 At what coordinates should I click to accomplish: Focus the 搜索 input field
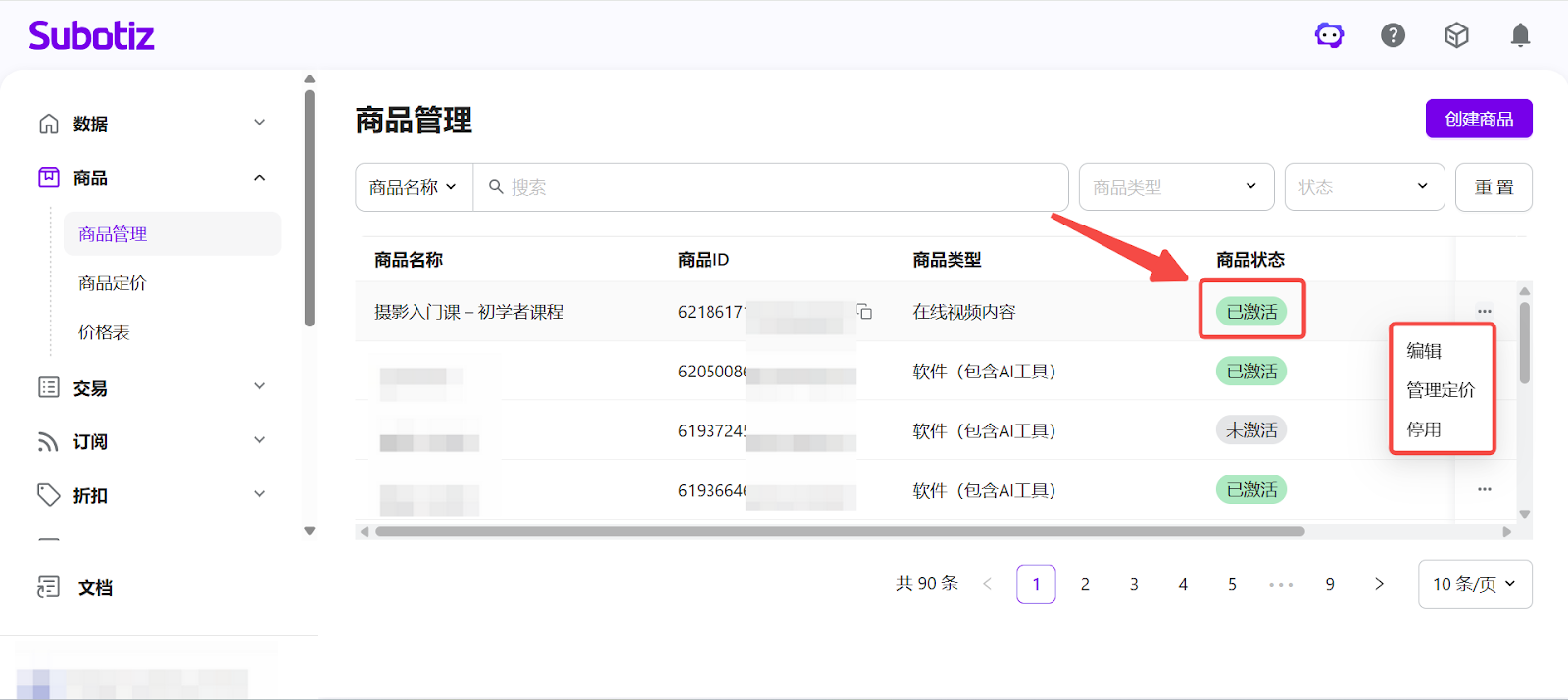coord(774,187)
